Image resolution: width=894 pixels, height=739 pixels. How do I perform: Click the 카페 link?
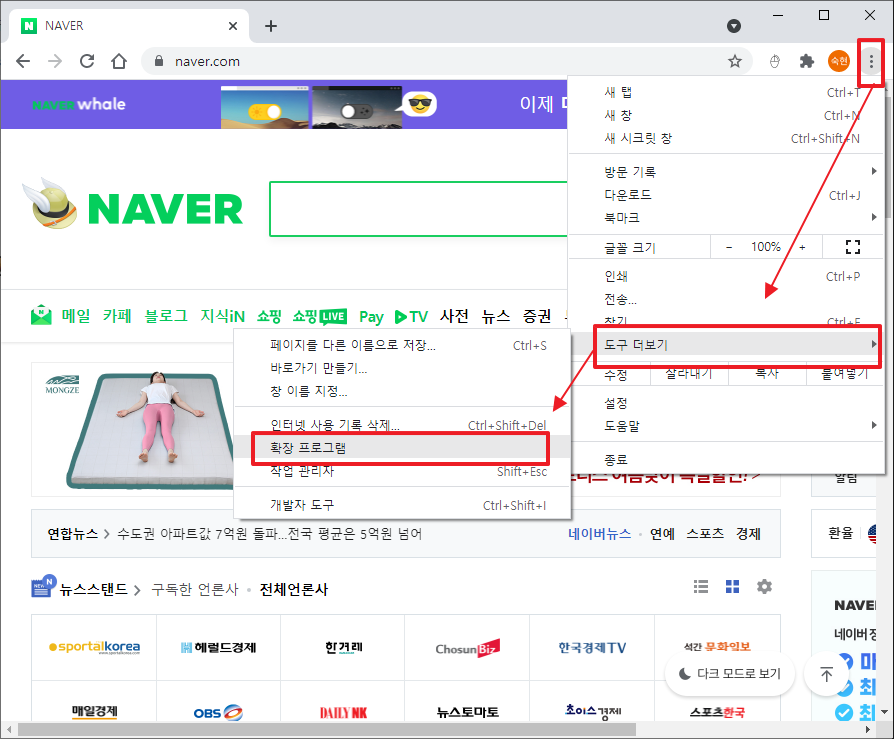(x=117, y=316)
